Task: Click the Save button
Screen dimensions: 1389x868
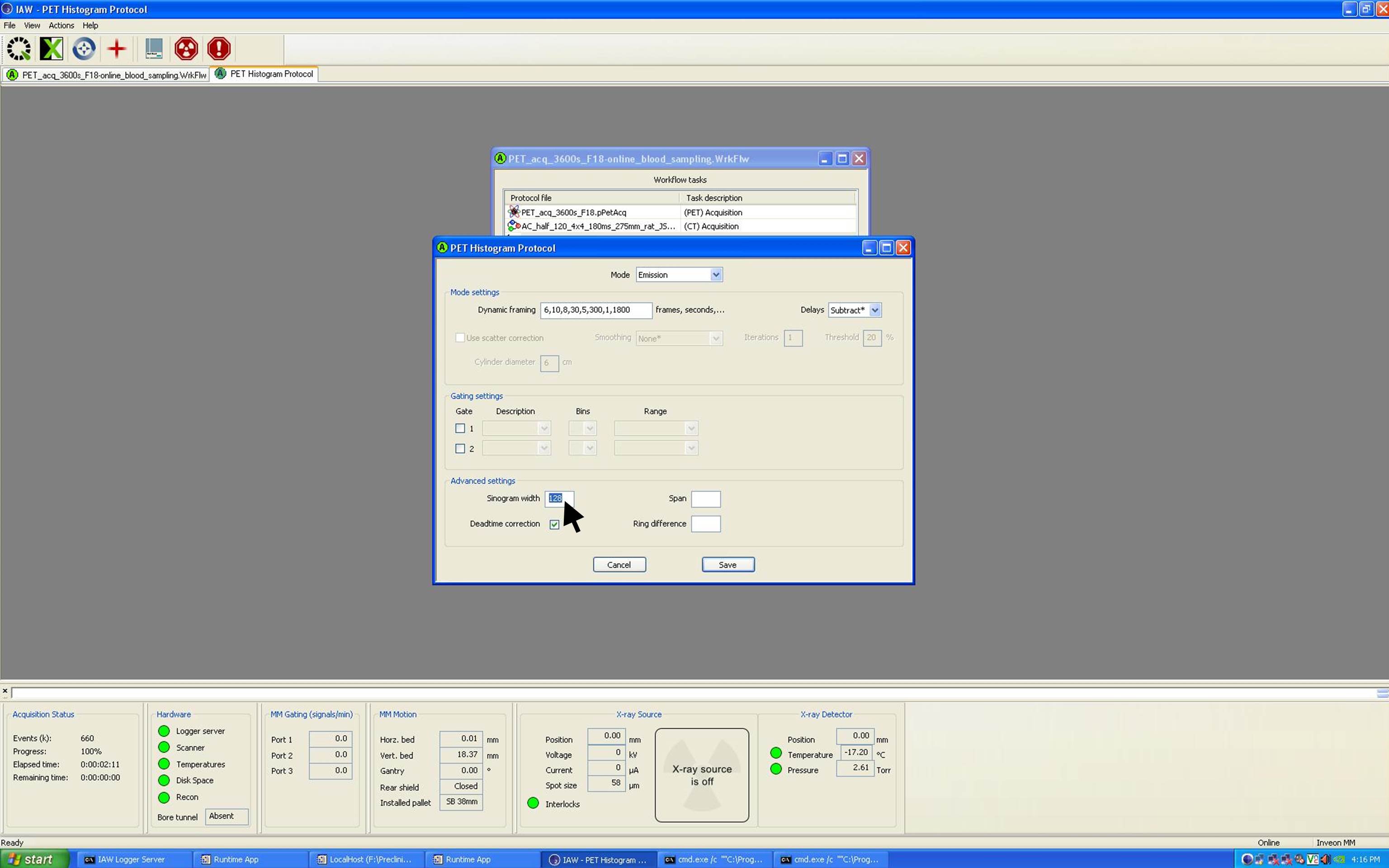Action: [727, 565]
